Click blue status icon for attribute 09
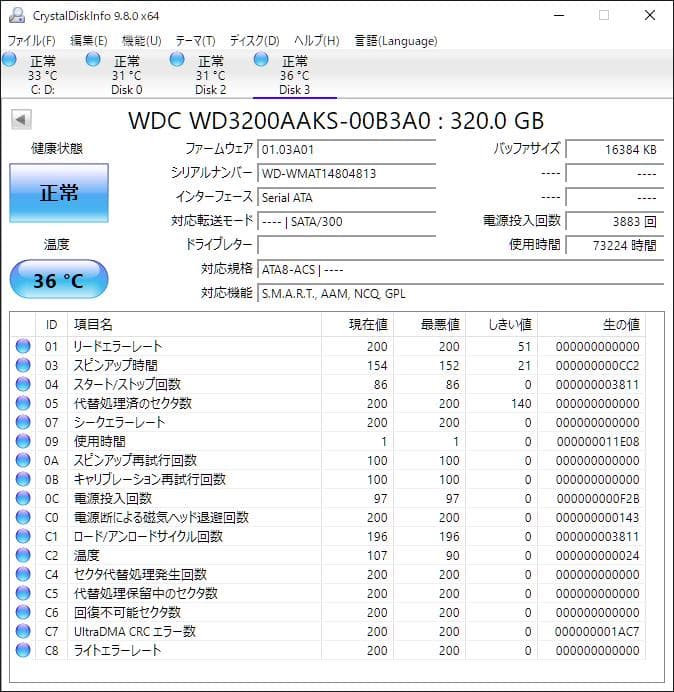674x692 pixels. pos(23,441)
